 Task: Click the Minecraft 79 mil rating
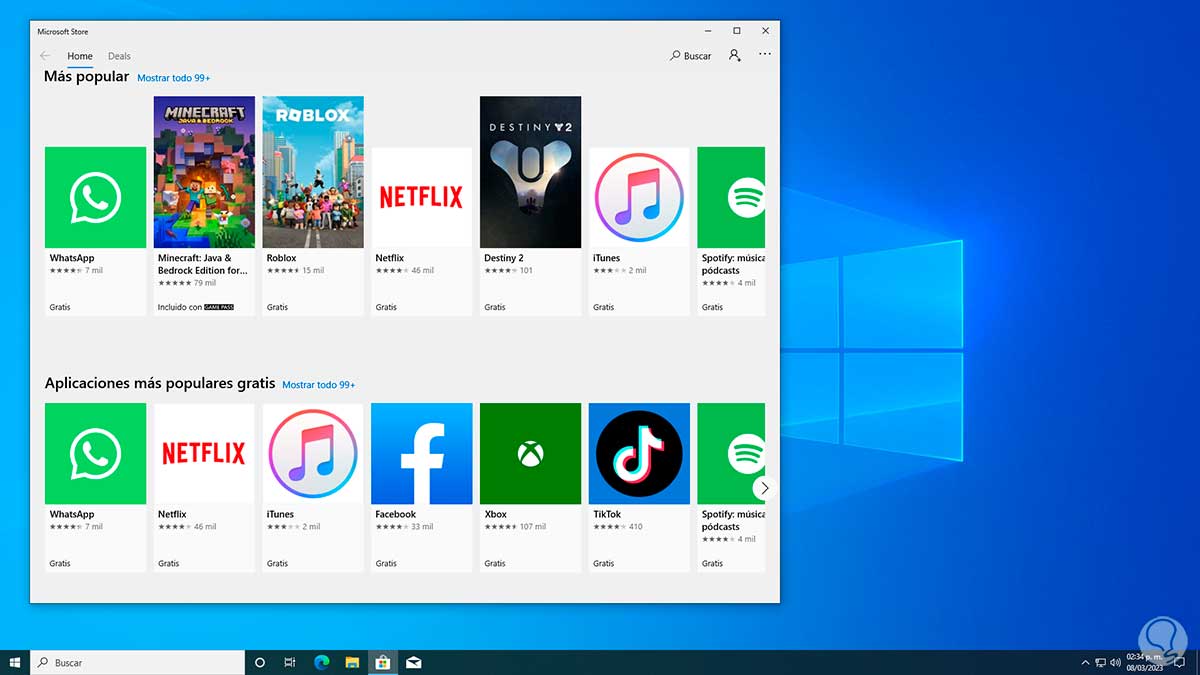point(188,283)
